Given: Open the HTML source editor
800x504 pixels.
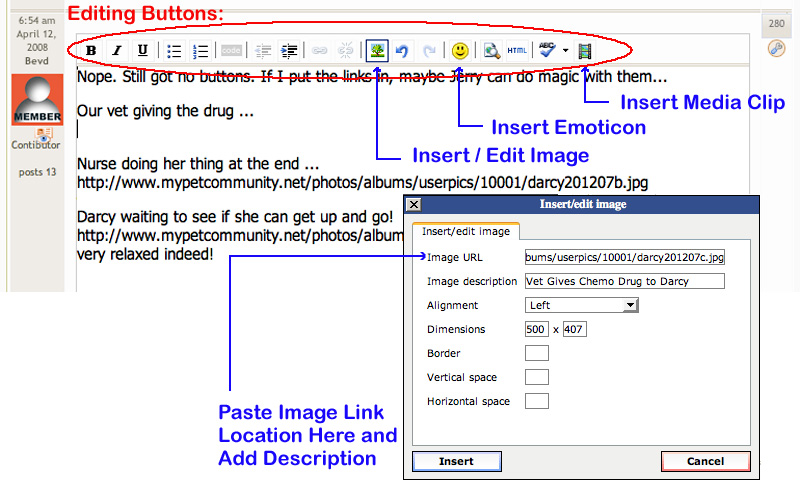Looking at the screenshot, I should (x=517, y=51).
